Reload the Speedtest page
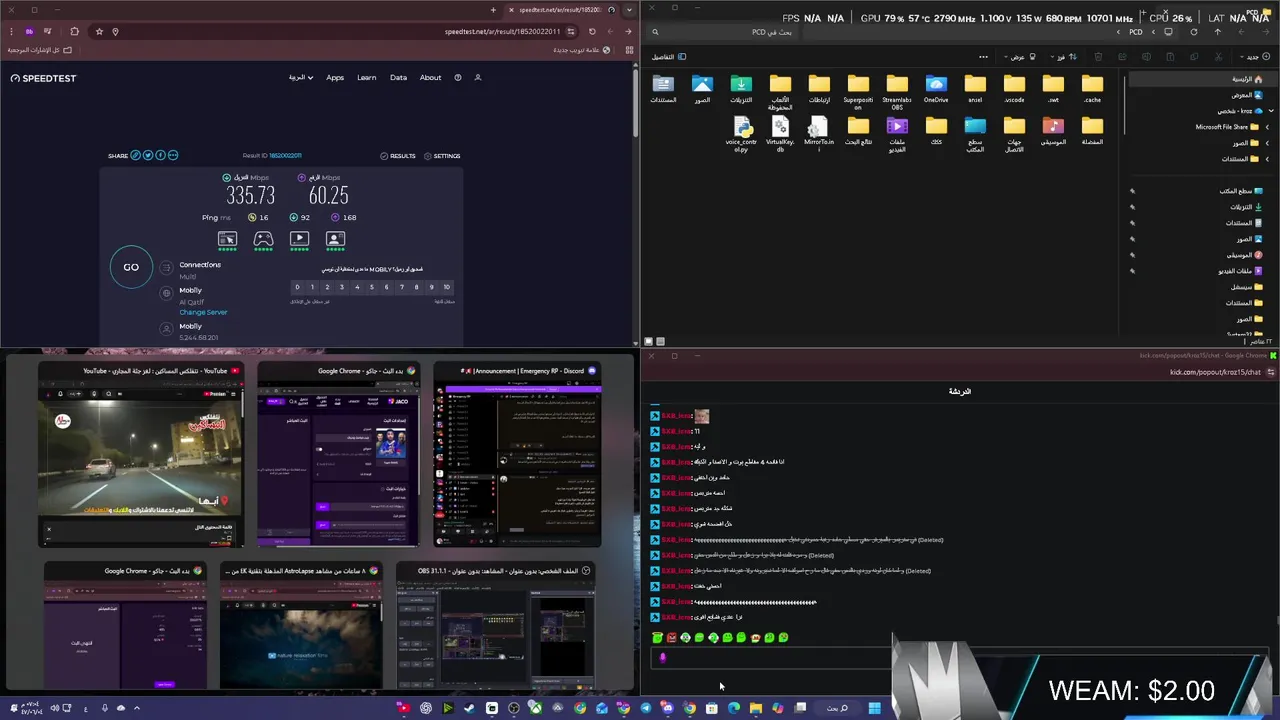The height and width of the screenshot is (720, 1280). tap(592, 31)
